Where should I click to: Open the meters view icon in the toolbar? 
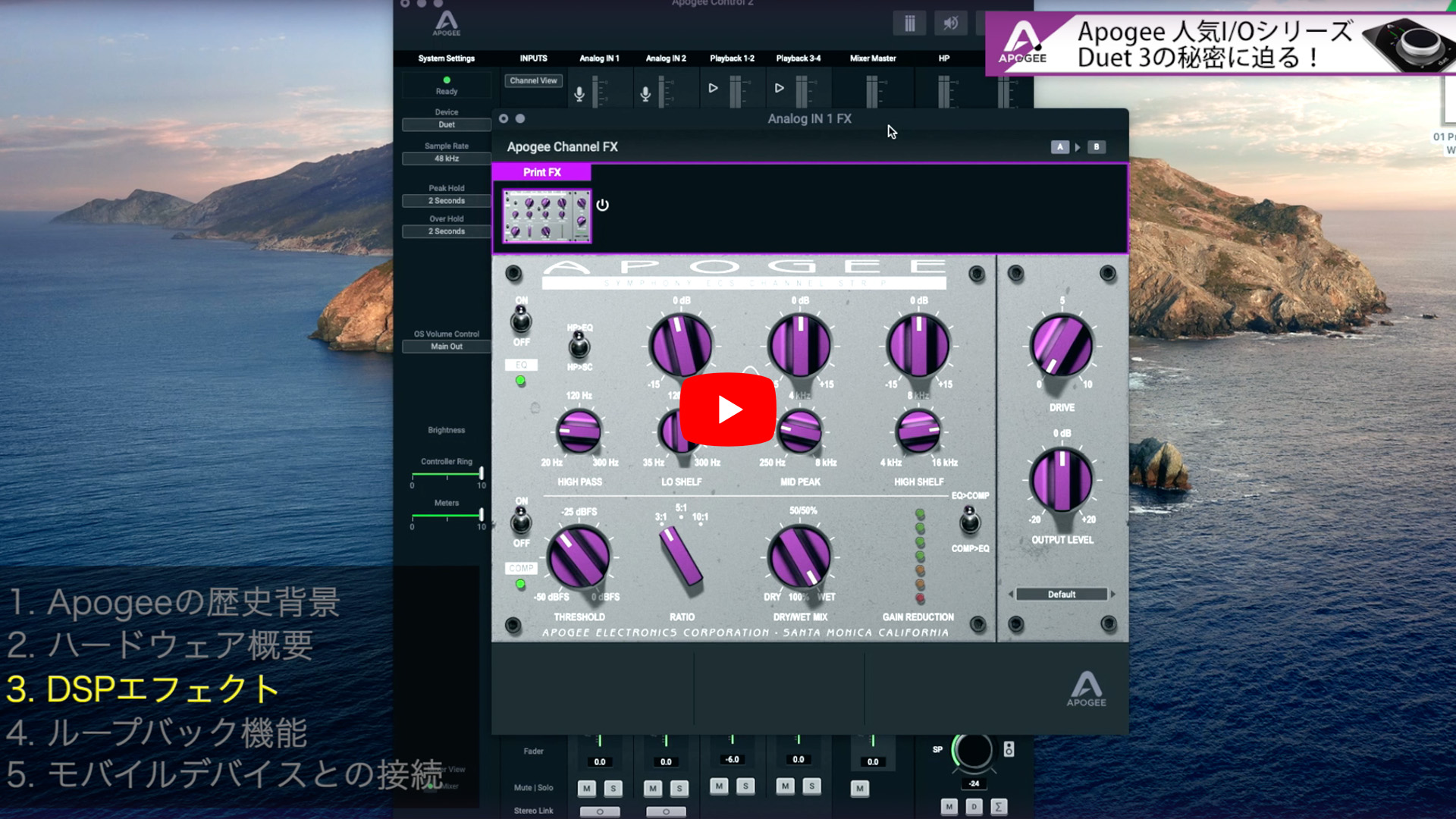[909, 24]
